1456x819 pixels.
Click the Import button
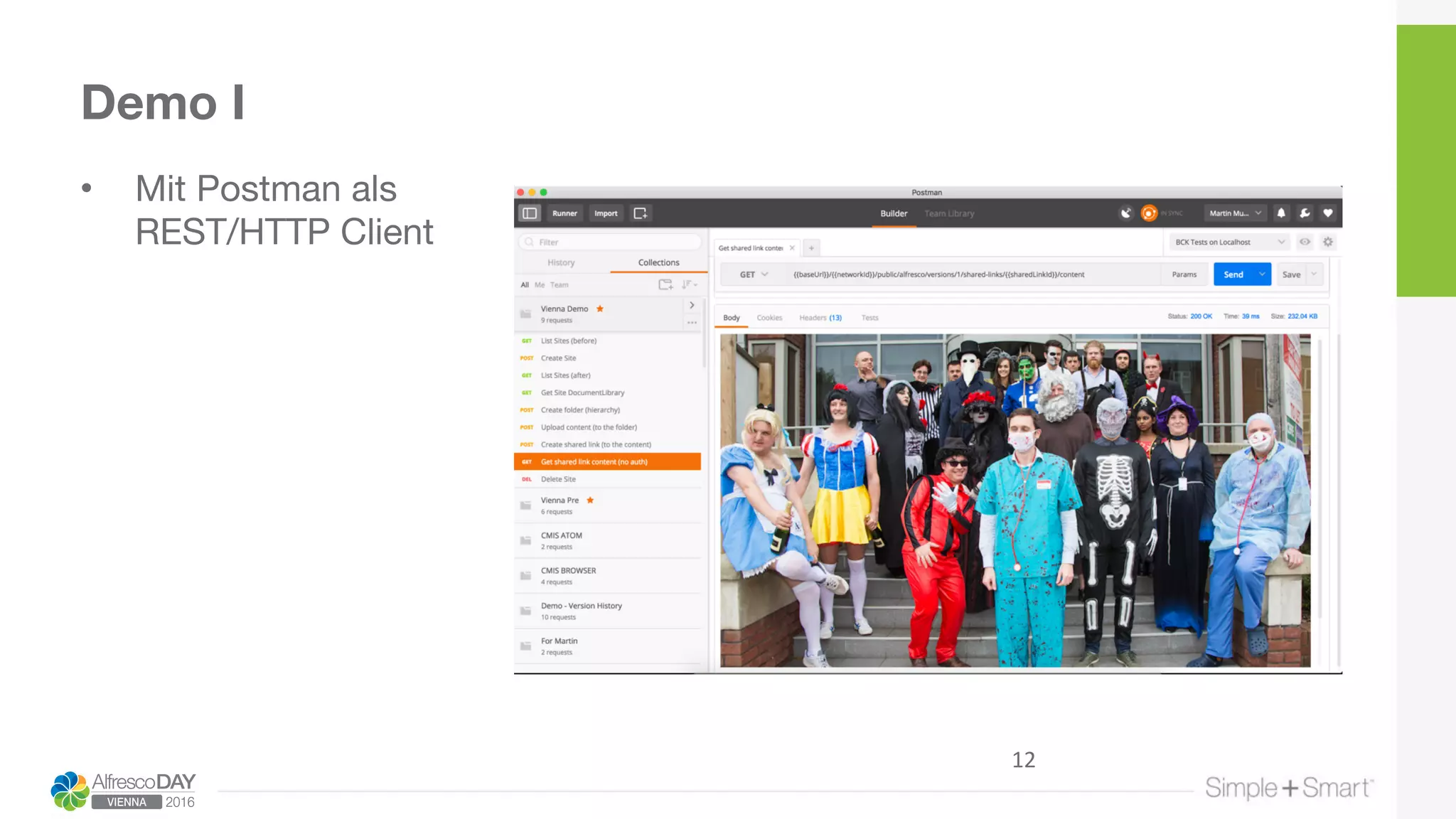[x=606, y=213]
